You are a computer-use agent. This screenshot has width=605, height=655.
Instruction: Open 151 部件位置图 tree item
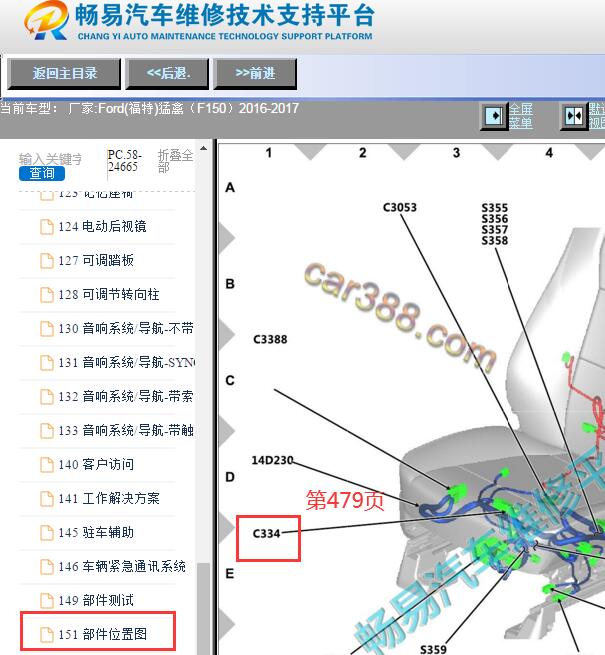pos(102,634)
